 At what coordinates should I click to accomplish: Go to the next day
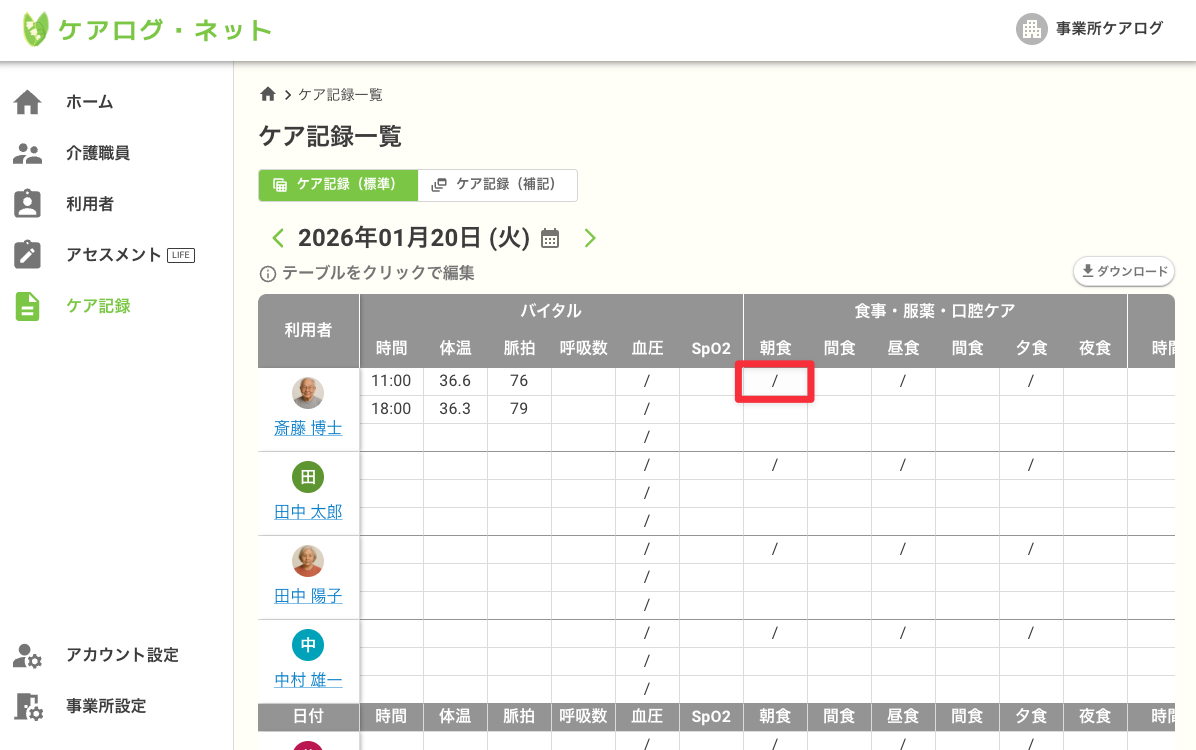pos(590,238)
